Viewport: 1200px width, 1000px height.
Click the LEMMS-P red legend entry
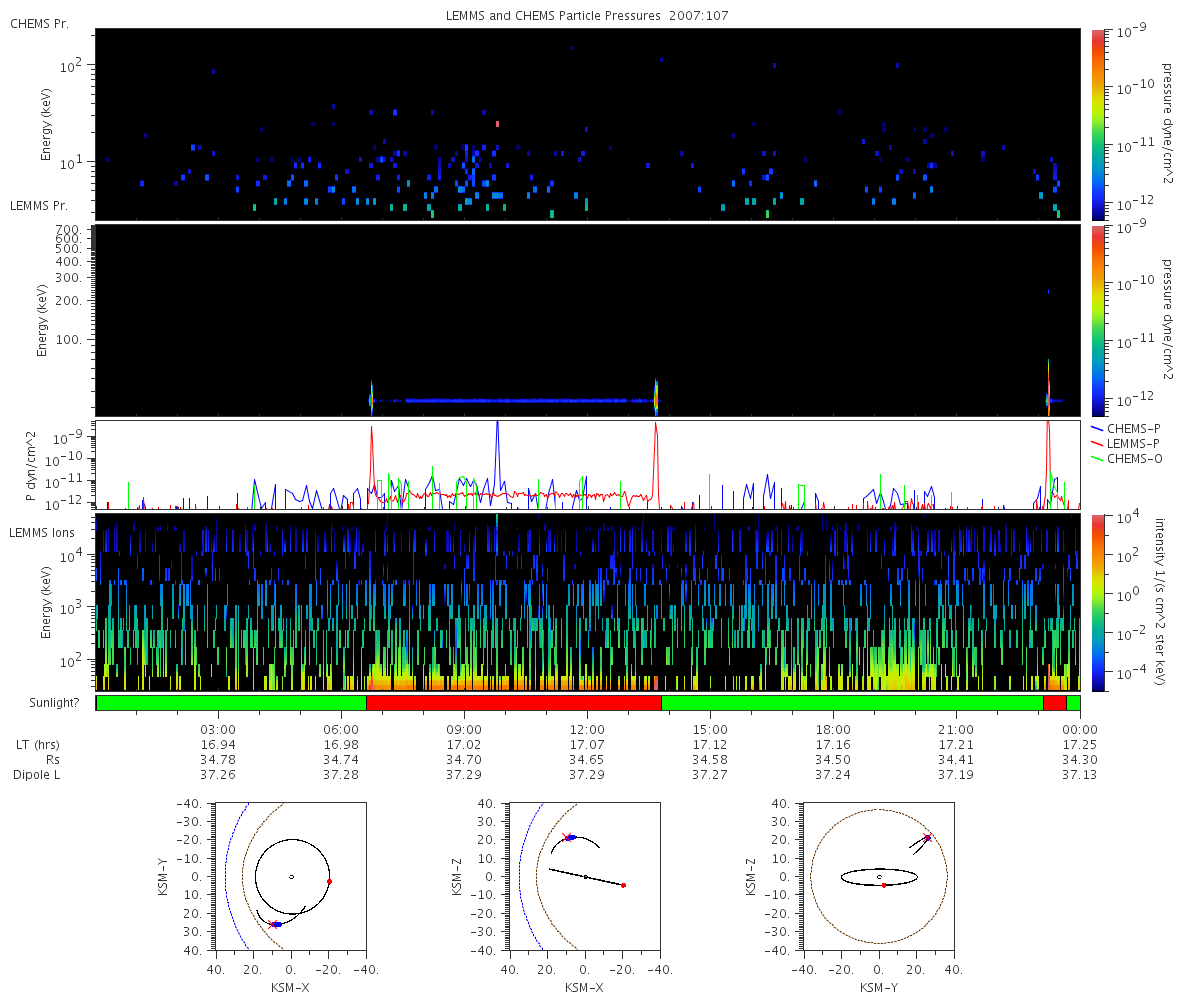(x=1129, y=443)
